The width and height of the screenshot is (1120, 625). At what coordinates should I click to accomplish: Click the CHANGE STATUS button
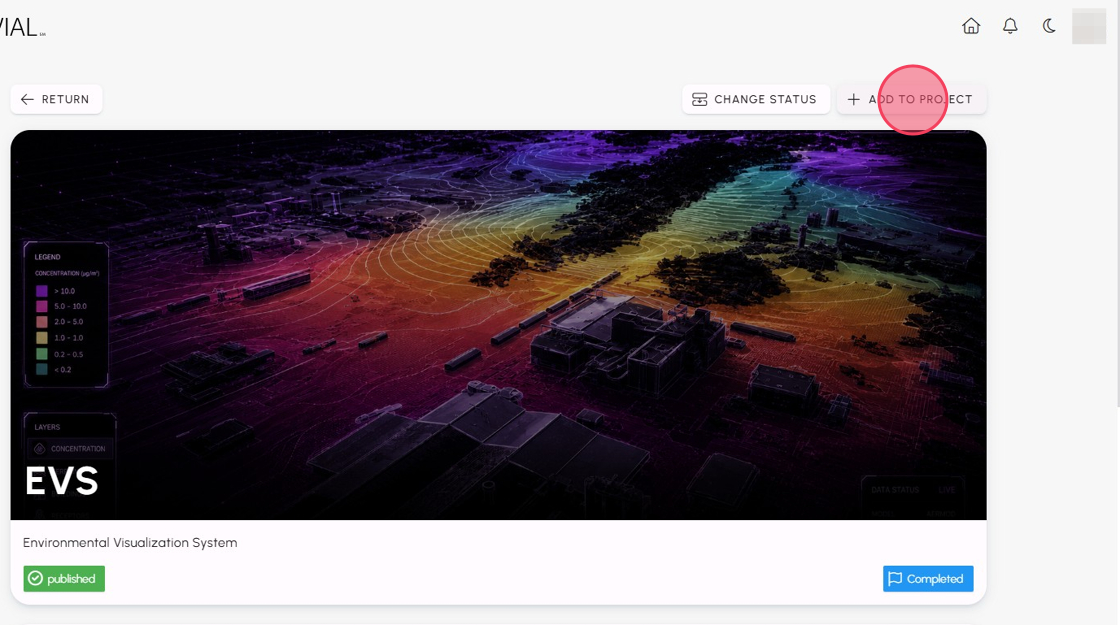(756, 99)
